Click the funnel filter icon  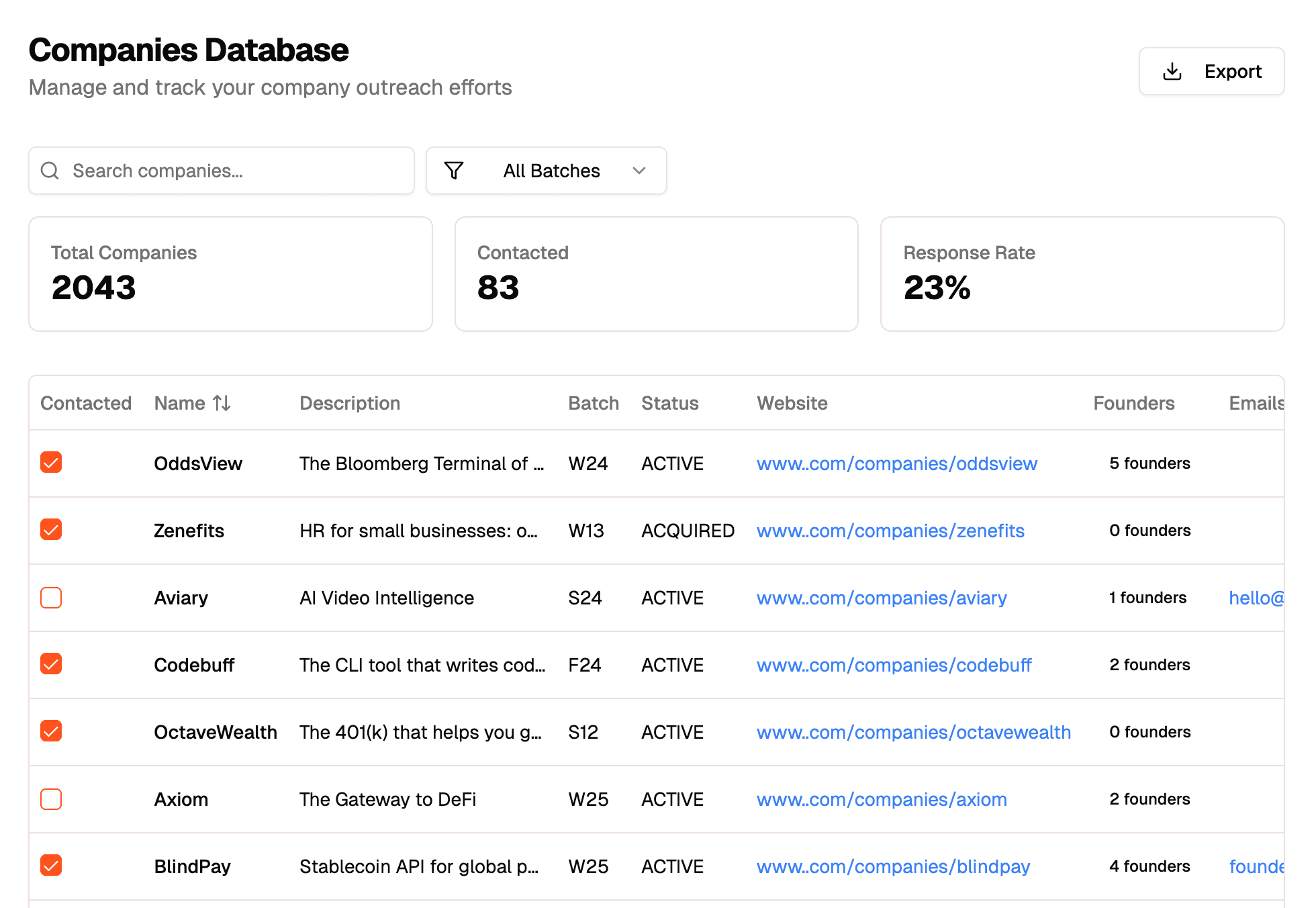coord(454,171)
